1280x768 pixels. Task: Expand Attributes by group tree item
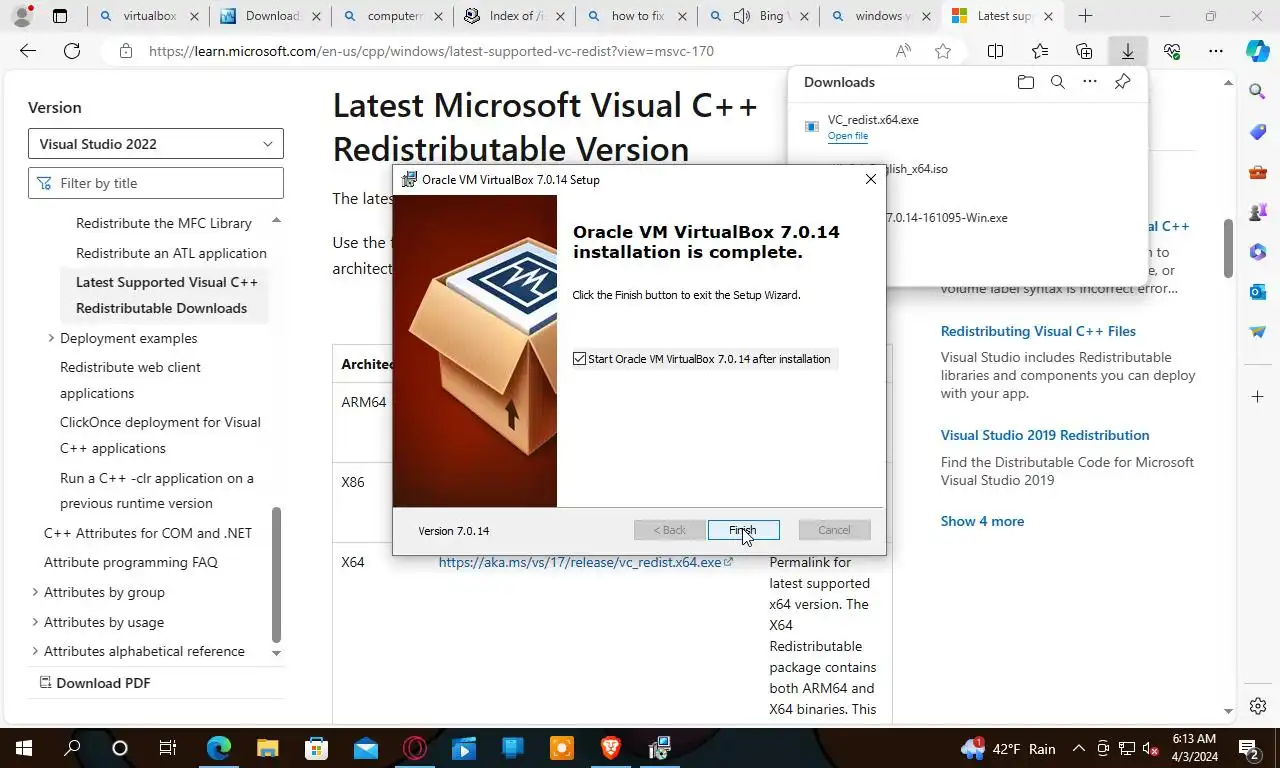click(x=35, y=592)
